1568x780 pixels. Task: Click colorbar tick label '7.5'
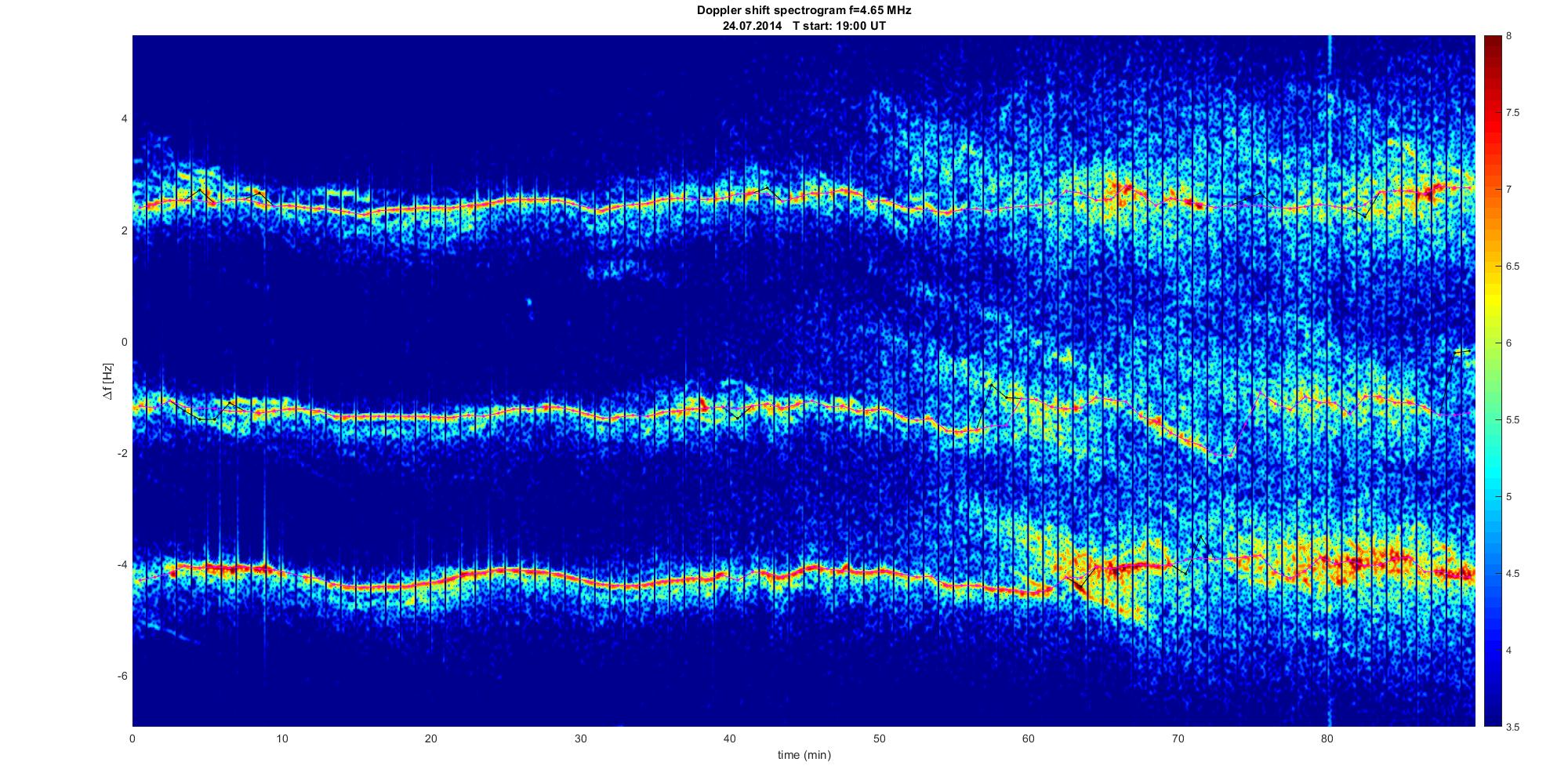tap(1512, 113)
